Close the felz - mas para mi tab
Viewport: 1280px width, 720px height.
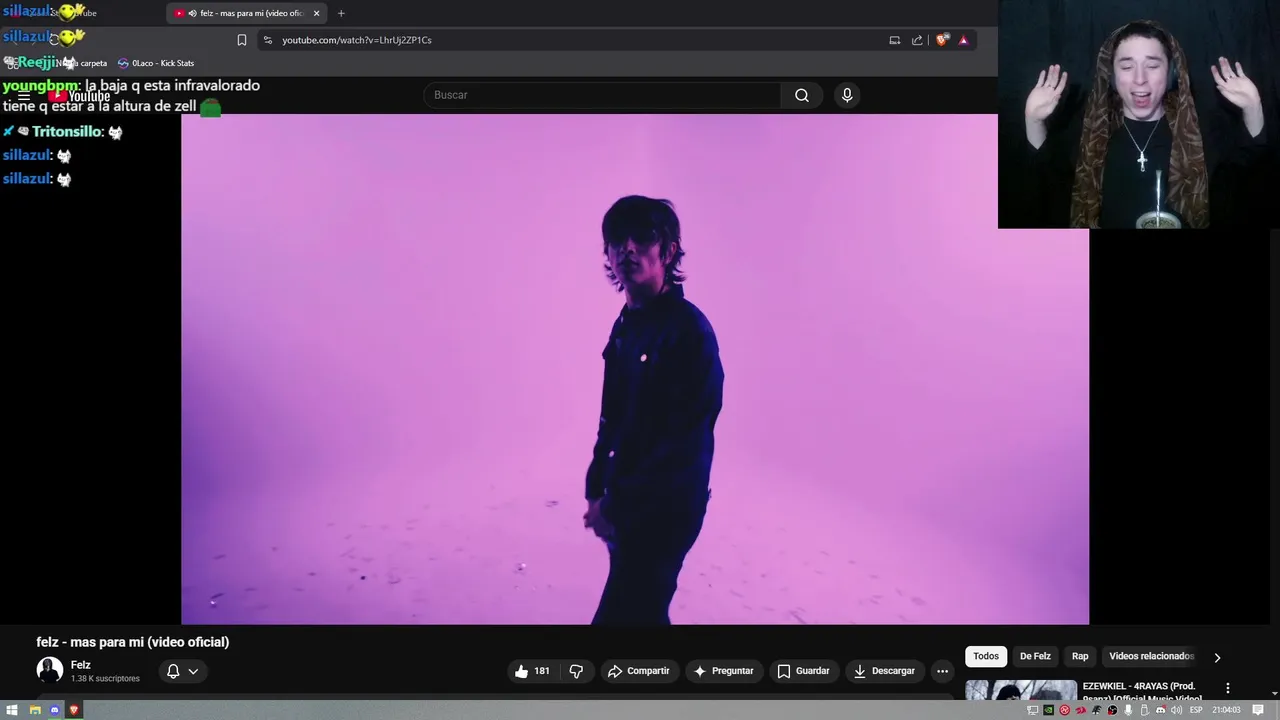point(317,13)
